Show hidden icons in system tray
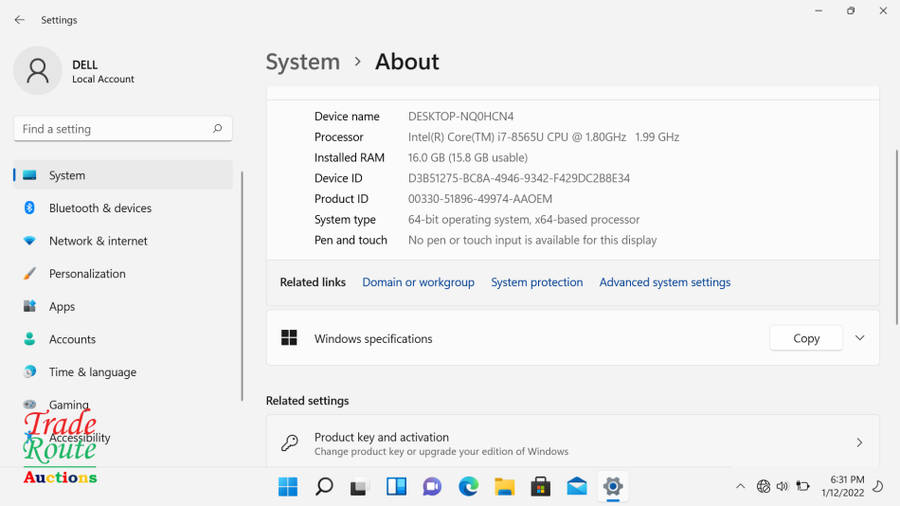The width and height of the screenshot is (900, 506). [740, 487]
